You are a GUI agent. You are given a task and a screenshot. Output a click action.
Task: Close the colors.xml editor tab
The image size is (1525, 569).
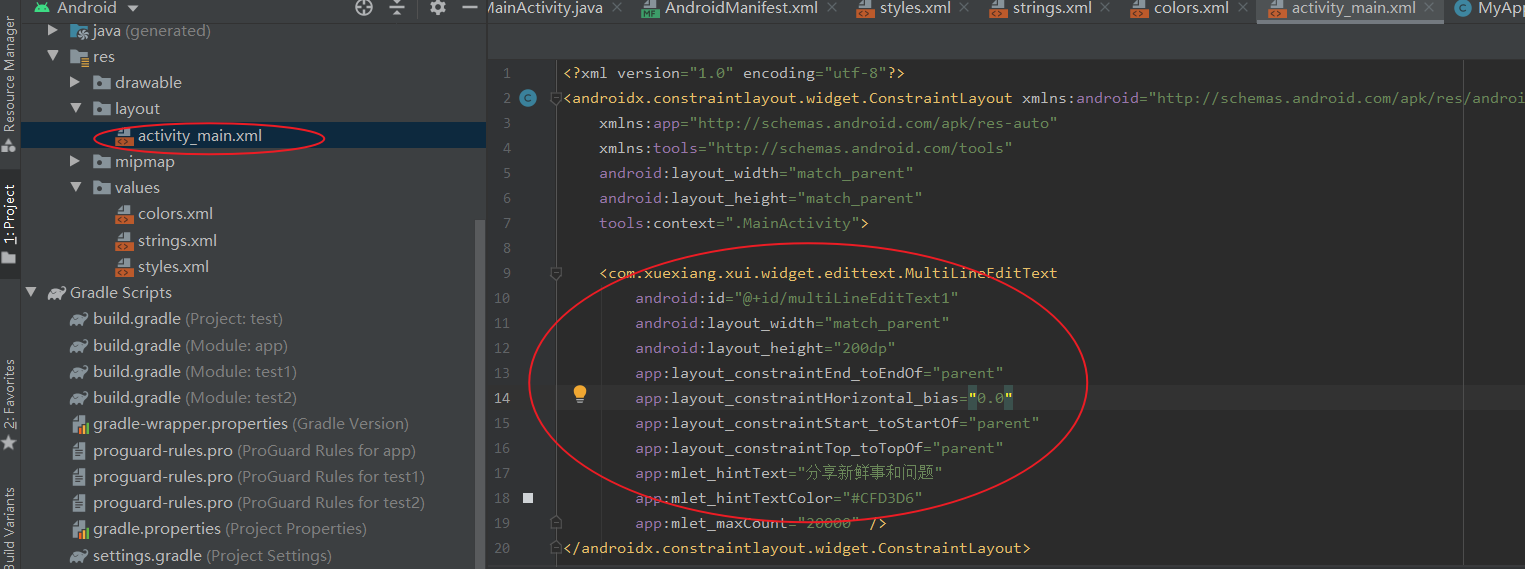[x=1243, y=8]
